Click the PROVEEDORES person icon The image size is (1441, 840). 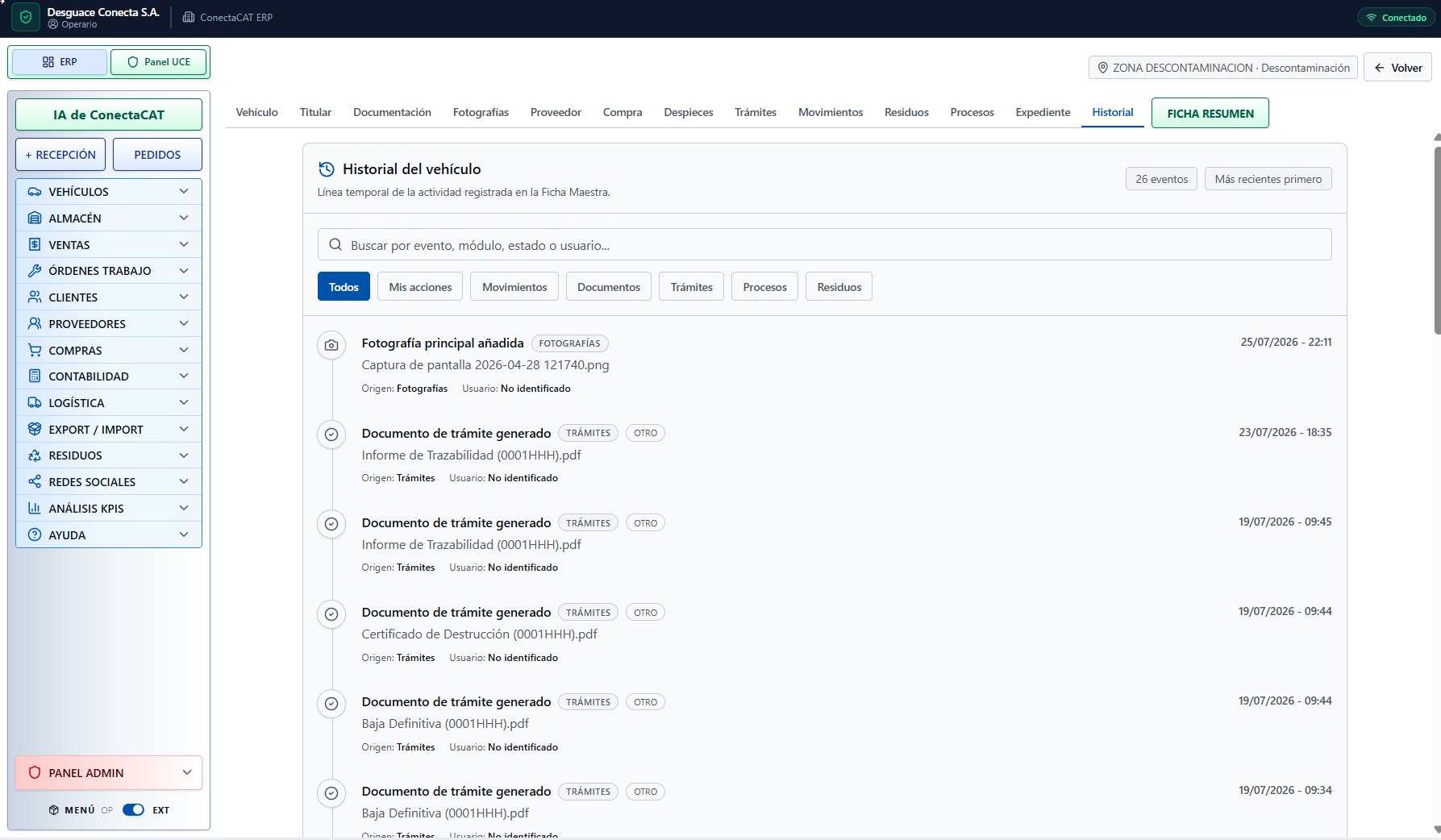[35, 324]
